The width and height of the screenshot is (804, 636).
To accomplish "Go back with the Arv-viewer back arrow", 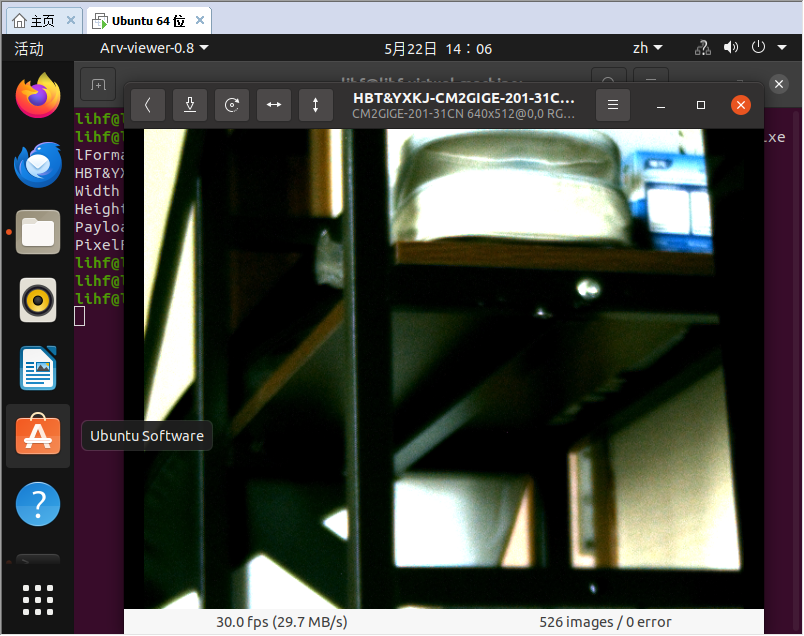I will (x=148, y=105).
